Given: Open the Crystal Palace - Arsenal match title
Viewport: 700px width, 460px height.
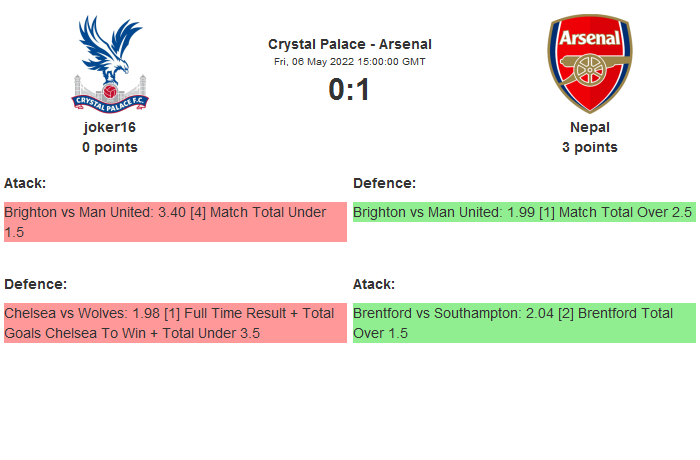Looking at the screenshot, I should (x=350, y=44).
